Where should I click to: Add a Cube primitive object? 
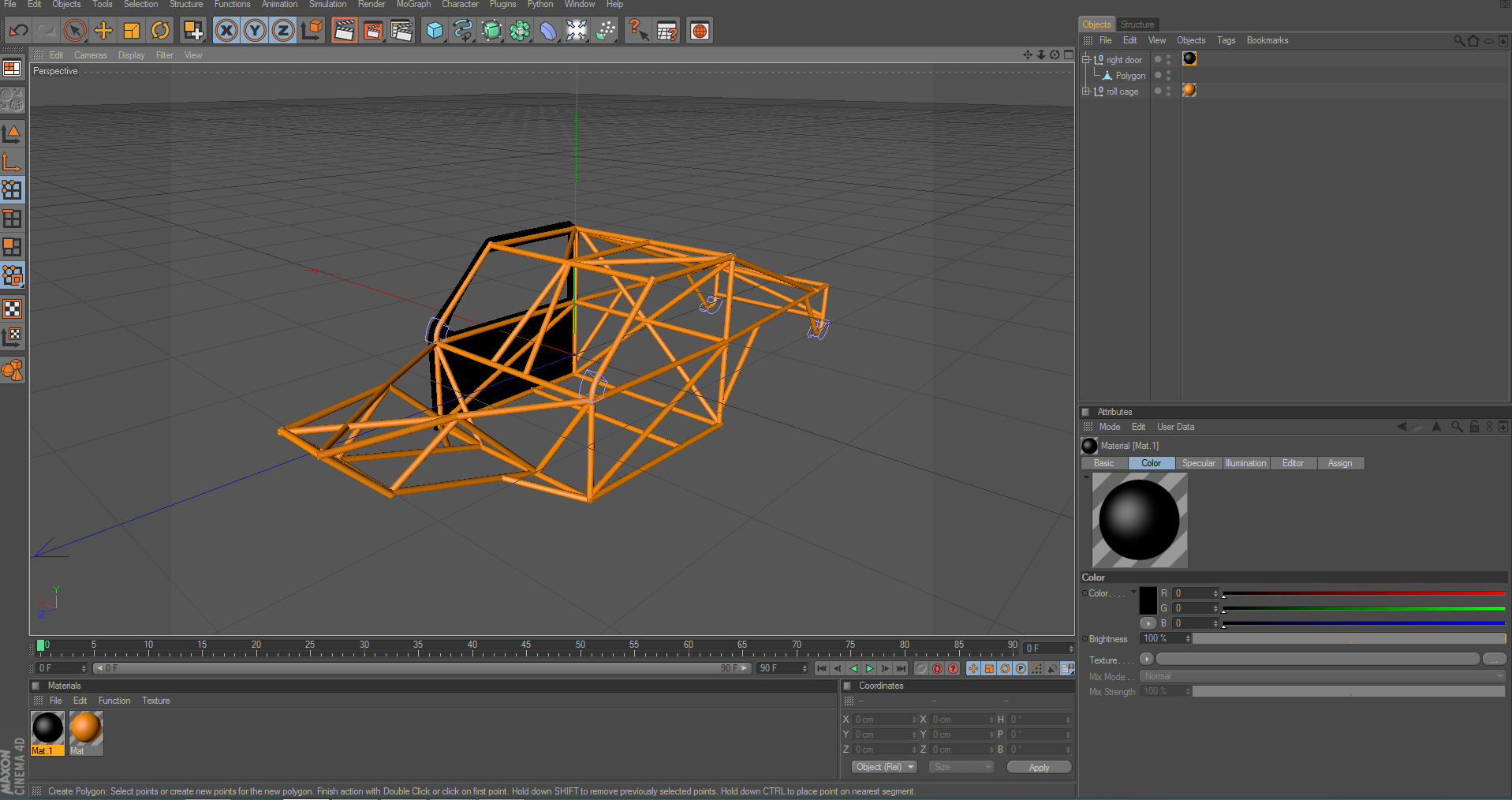434,31
